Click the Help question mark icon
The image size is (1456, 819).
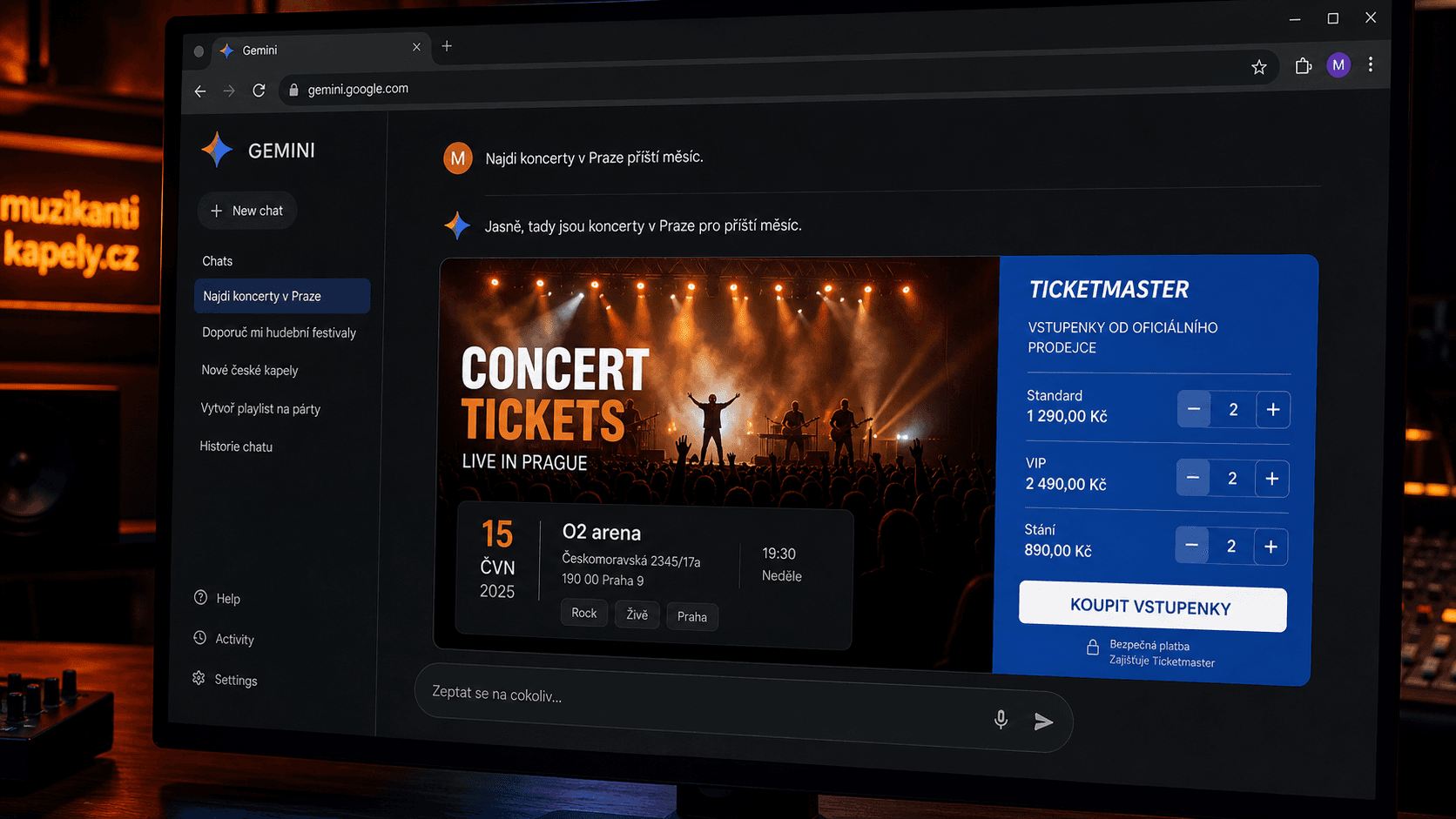tap(200, 598)
